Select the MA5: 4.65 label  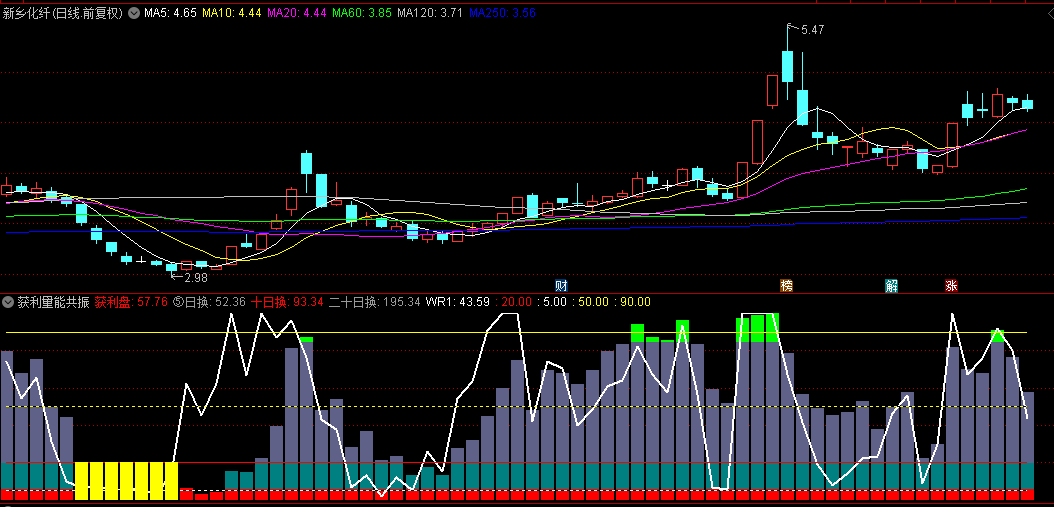170,13
